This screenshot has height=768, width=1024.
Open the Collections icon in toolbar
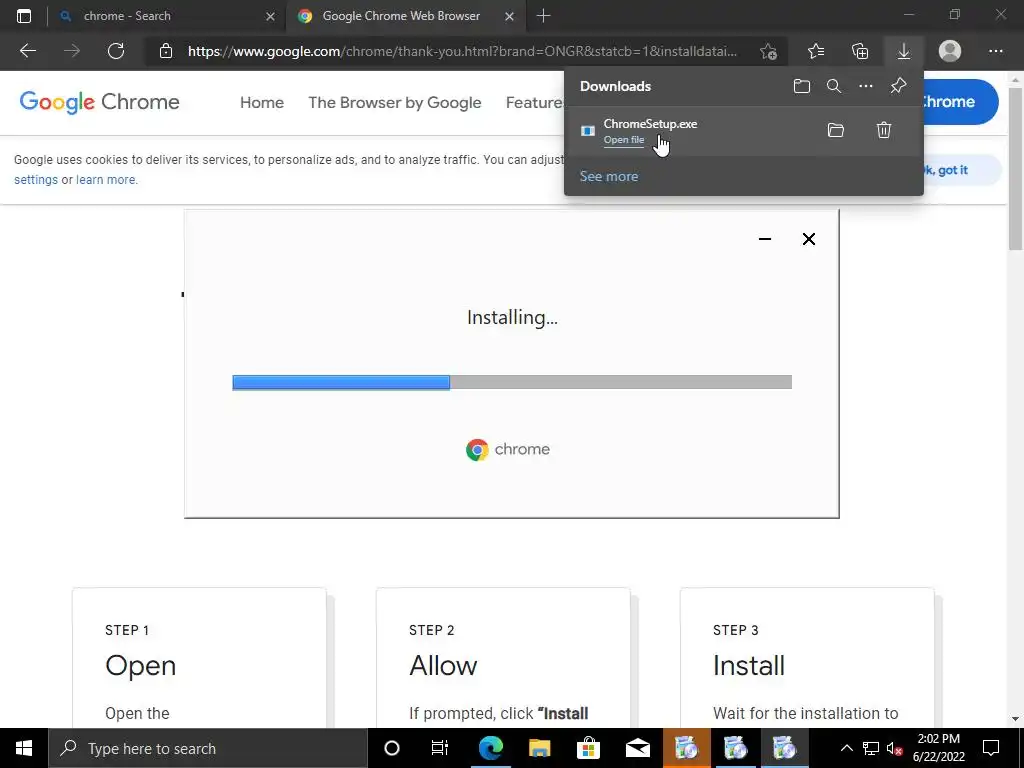click(x=860, y=51)
